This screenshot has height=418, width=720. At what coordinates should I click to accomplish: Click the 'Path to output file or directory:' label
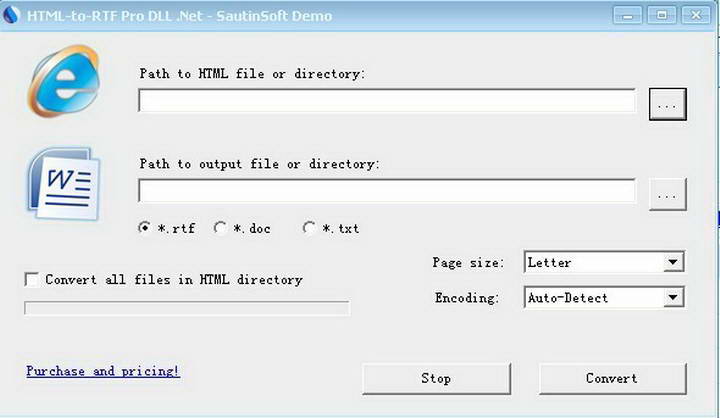tap(259, 164)
